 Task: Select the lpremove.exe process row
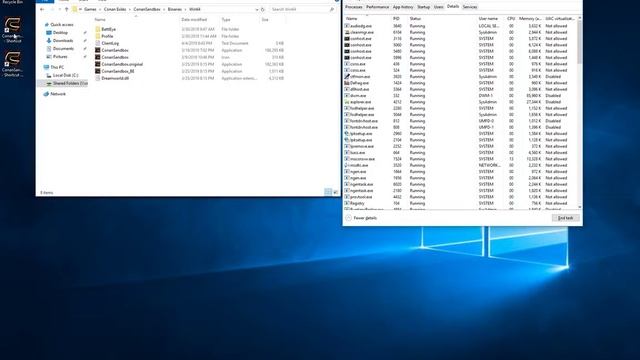tap(460, 146)
